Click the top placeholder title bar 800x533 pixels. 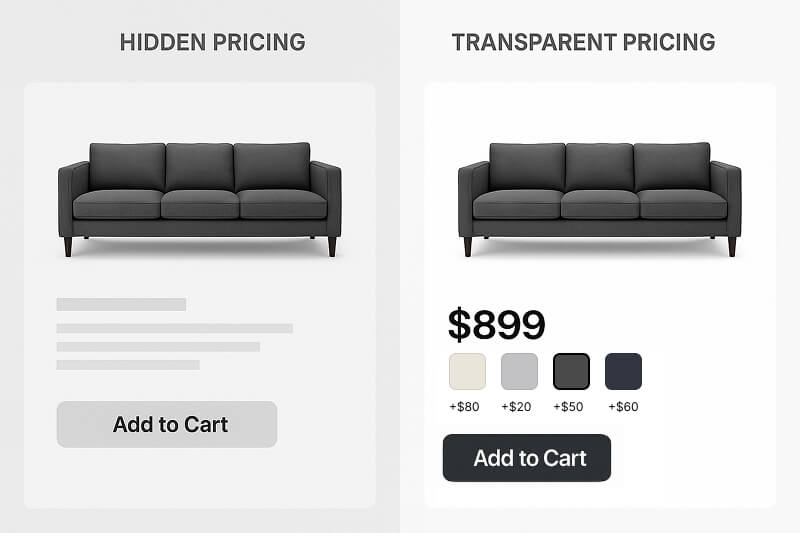click(121, 304)
